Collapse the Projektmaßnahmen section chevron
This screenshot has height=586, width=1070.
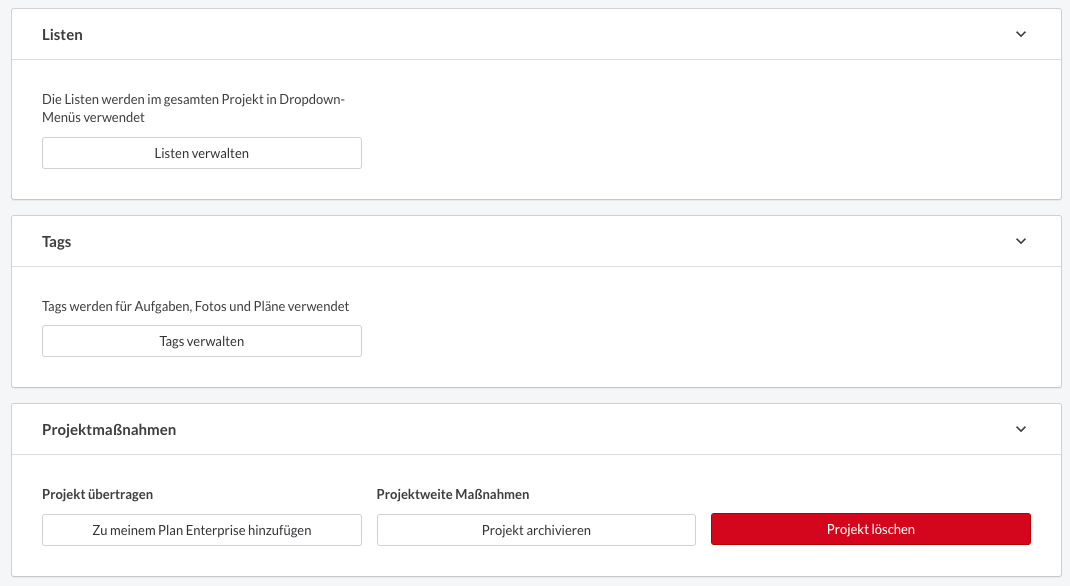[x=1021, y=429]
